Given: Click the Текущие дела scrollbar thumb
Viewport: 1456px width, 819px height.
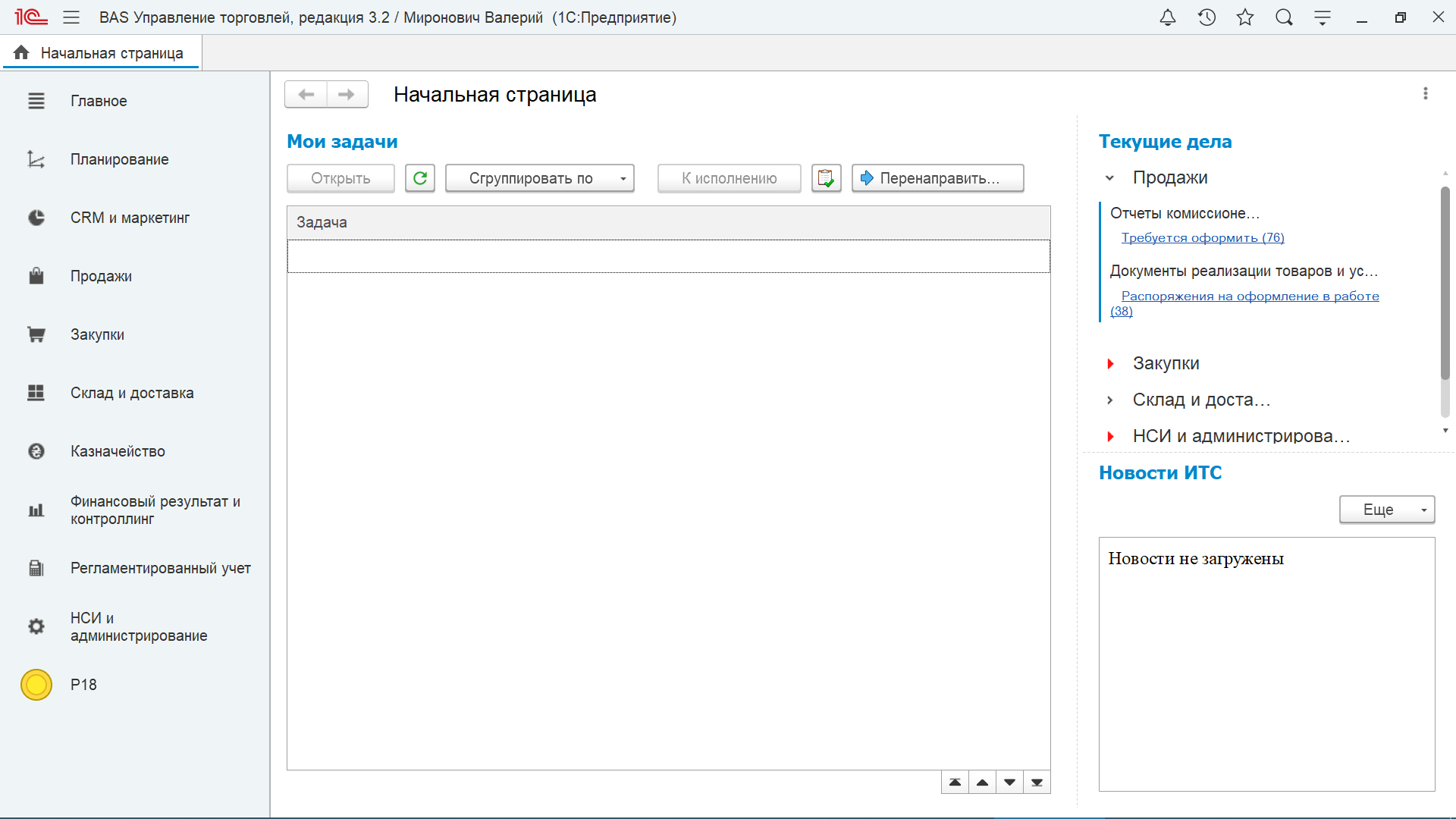Looking at the screenshot, I should [x=1445, y=284].
